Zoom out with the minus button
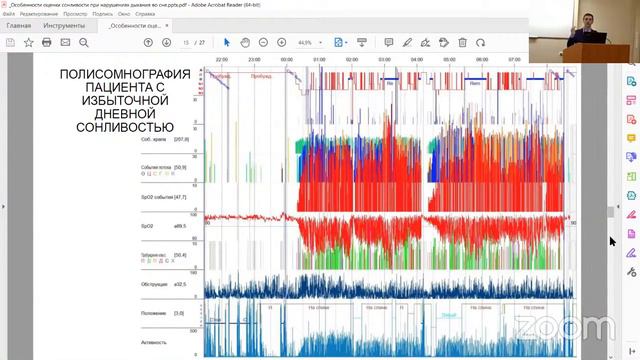The height and width of the screenshot is (360, 640). 263,42
